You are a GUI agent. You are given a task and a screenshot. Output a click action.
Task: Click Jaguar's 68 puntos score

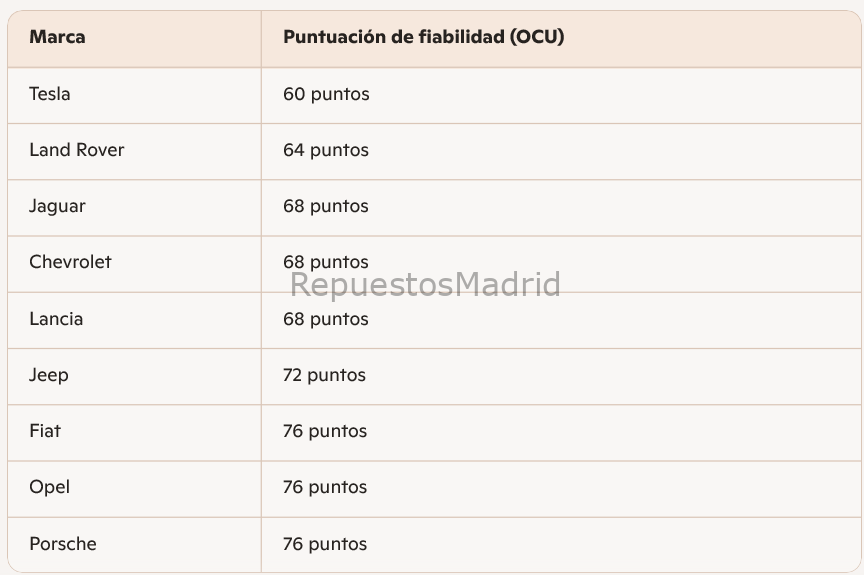[x=326, y=207]
